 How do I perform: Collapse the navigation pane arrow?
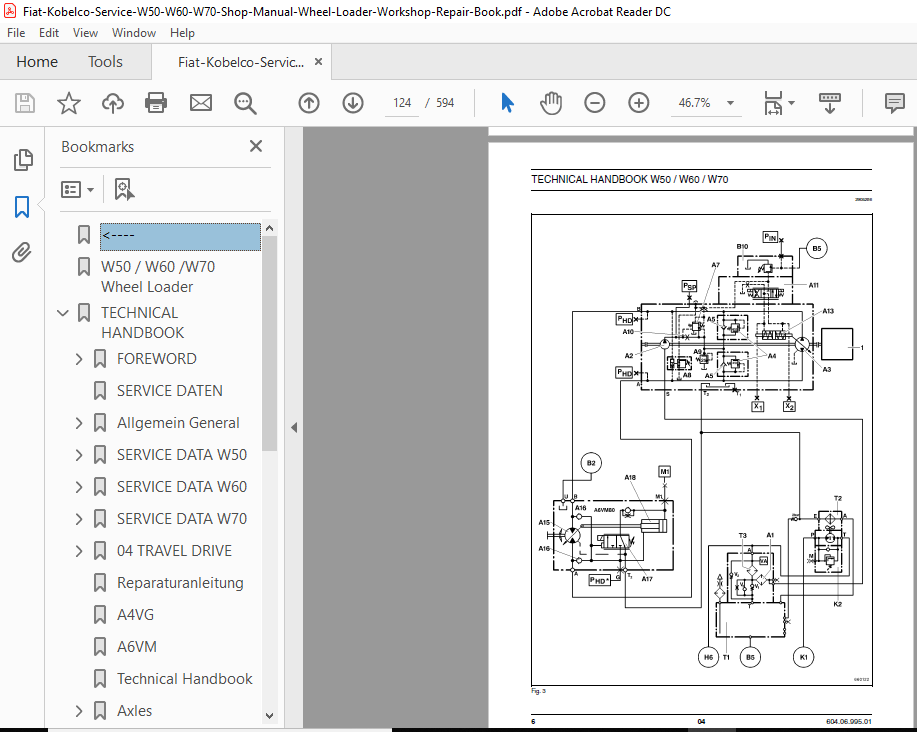294,427
